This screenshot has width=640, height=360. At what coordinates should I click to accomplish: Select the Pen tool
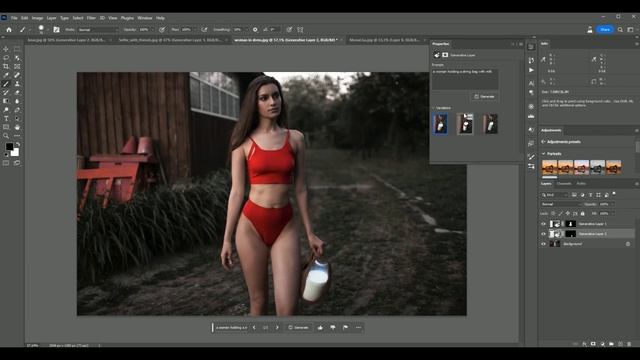pyautogui.click(x=17, y=110)
